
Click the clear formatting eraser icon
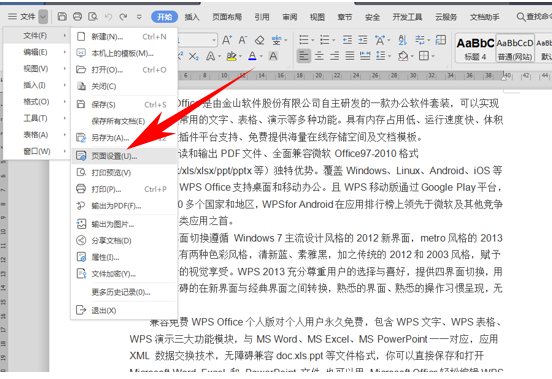click(x=259, y=40)
